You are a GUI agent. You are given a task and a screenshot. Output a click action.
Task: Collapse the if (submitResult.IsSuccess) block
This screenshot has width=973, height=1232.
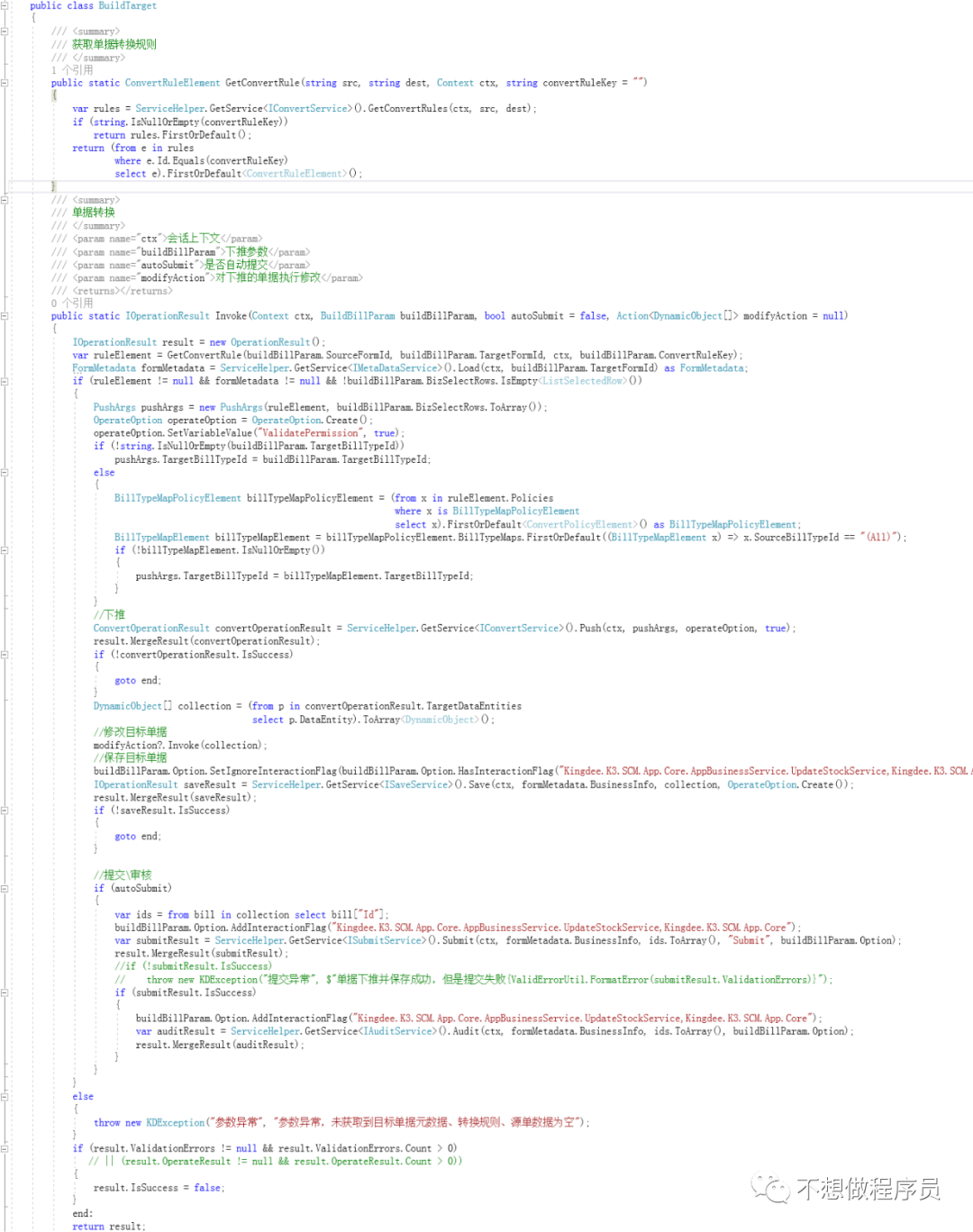coord(5,992)
